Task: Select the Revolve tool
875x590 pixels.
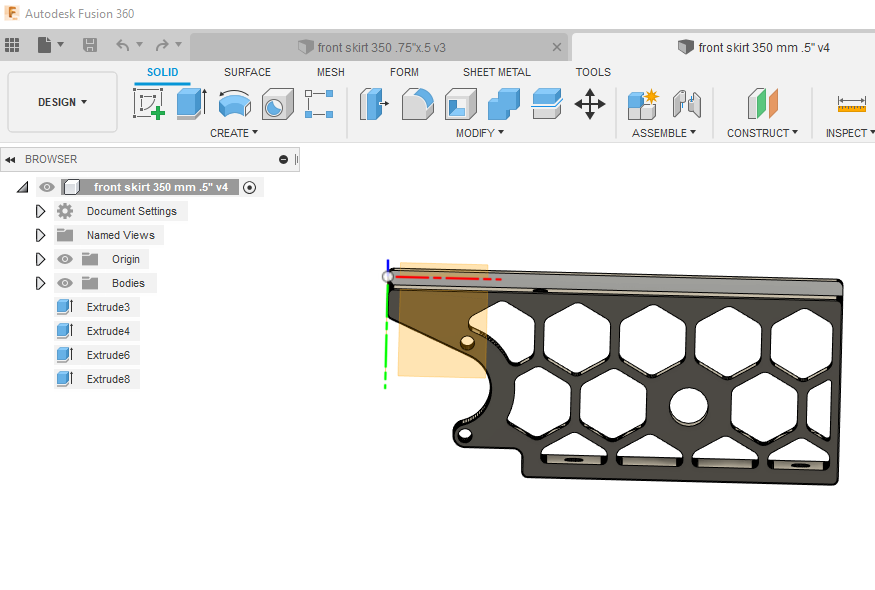Action: [x=234, y=104]
